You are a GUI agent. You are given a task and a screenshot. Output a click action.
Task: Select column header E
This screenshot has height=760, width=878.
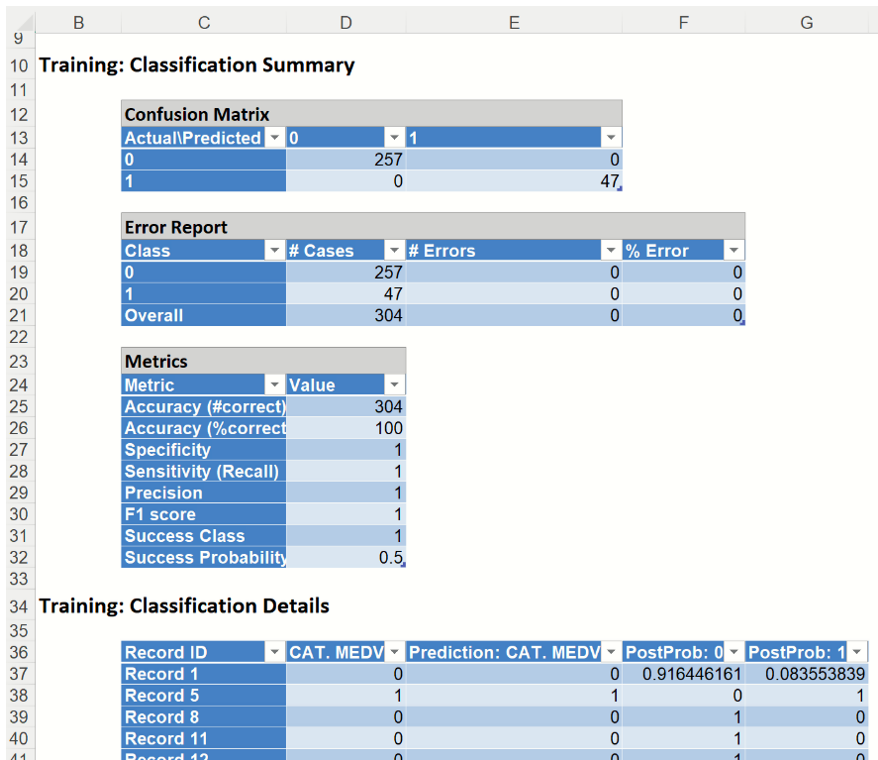[514, 23]
